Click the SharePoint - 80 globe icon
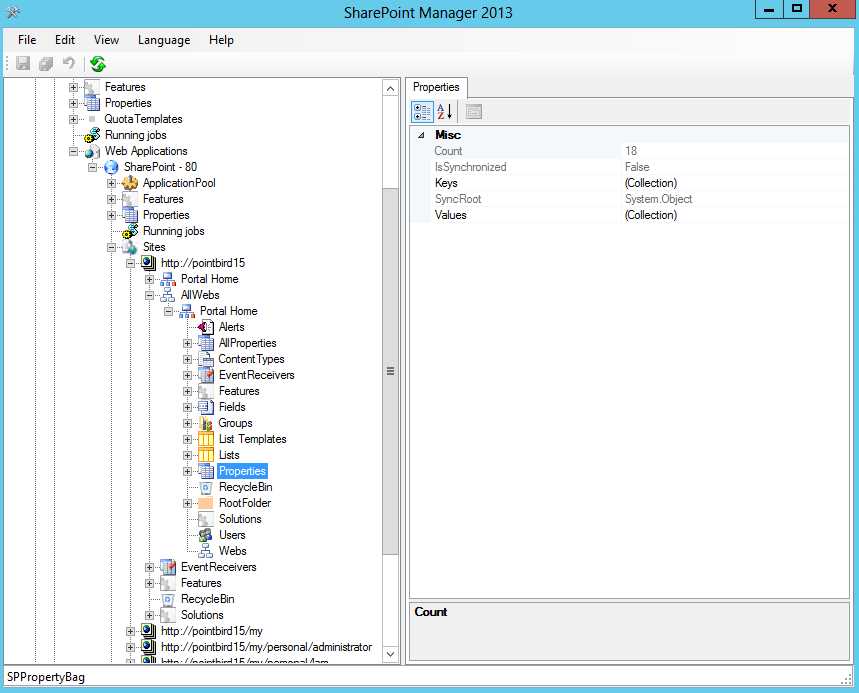This screenshot has width=859, height=693. pyautogui.click(x=111, y=167)
